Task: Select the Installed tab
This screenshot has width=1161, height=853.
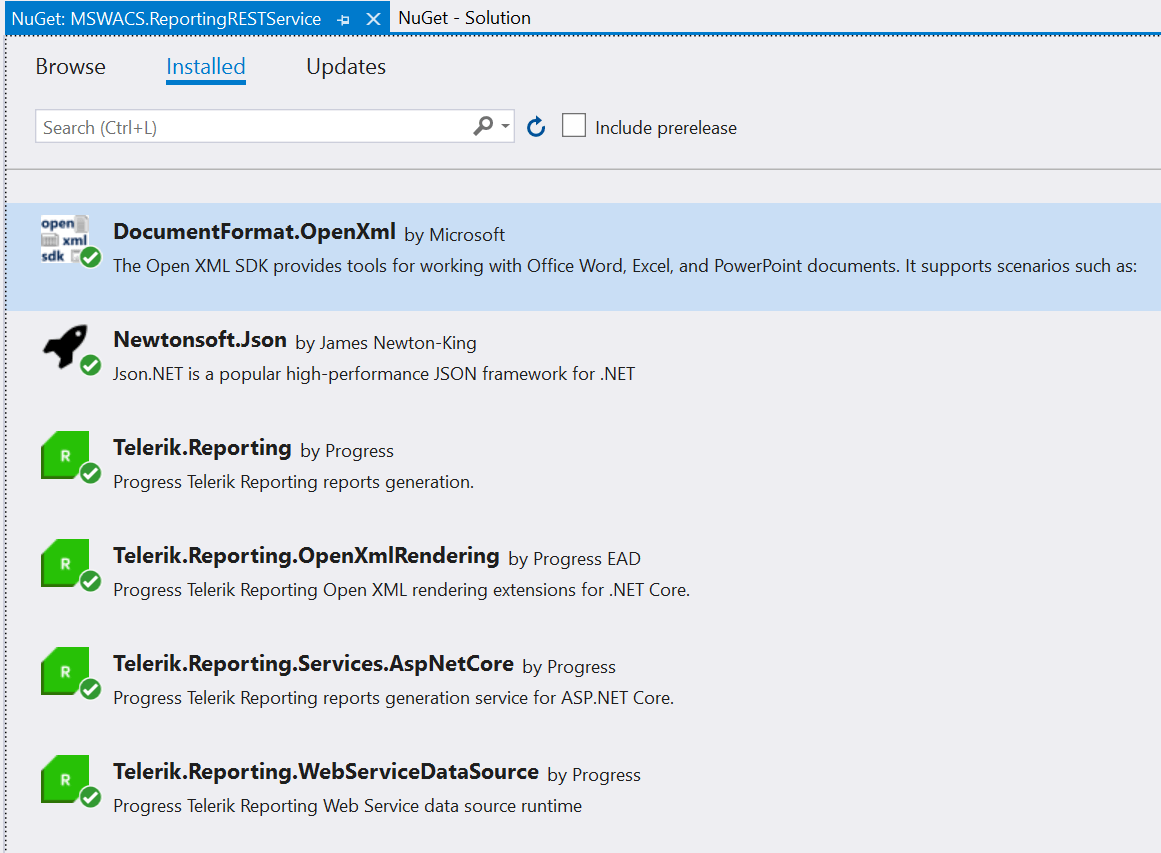Action: click(205, 67)
